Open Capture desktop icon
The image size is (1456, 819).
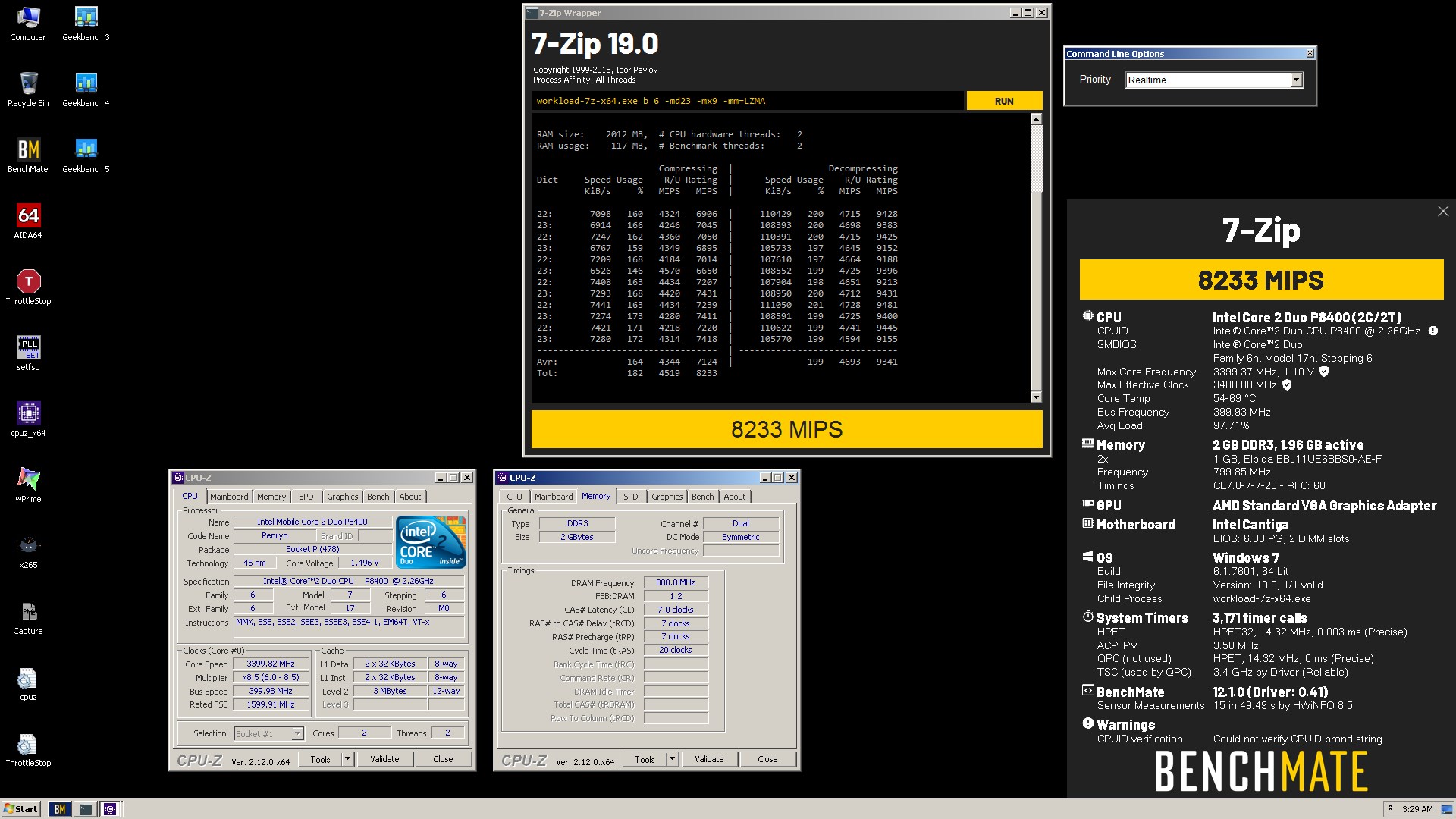click(x=28, y=617)
